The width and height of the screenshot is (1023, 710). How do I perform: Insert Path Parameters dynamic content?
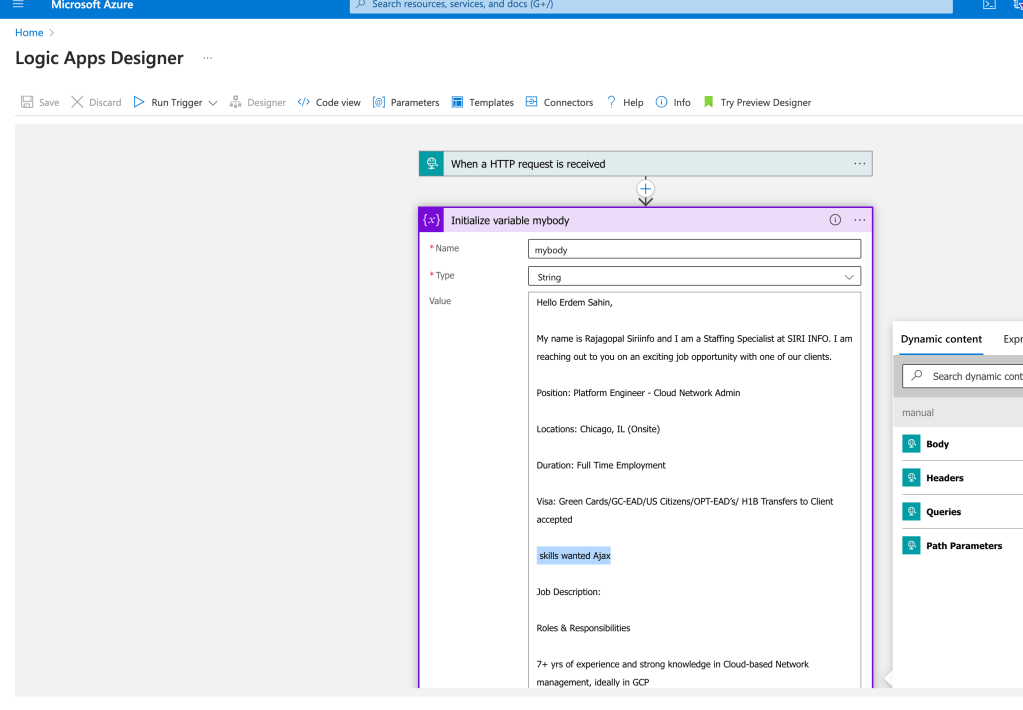coord(964,546)
